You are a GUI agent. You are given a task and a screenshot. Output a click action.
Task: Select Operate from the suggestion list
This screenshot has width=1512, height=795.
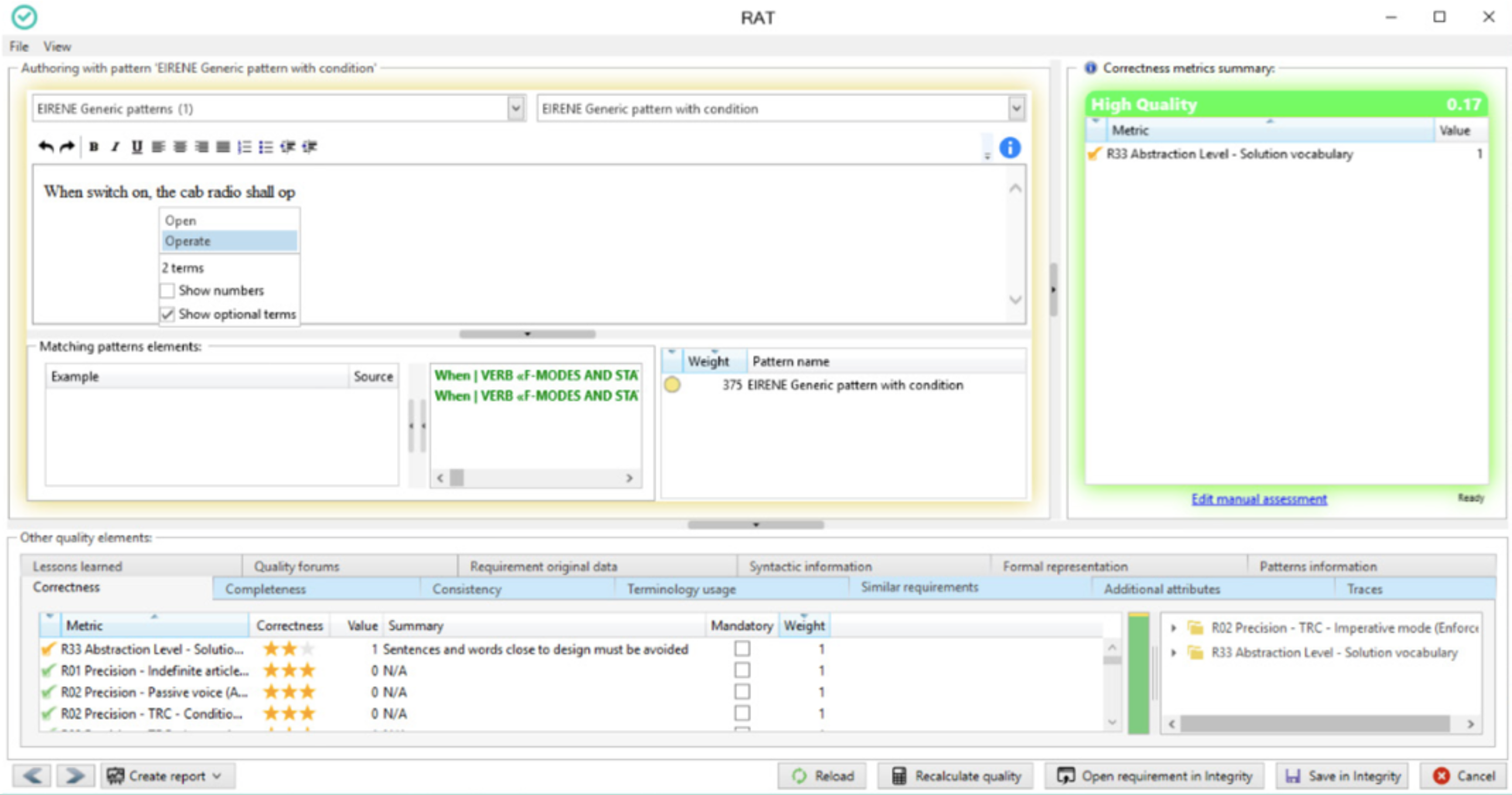[188, 241]
